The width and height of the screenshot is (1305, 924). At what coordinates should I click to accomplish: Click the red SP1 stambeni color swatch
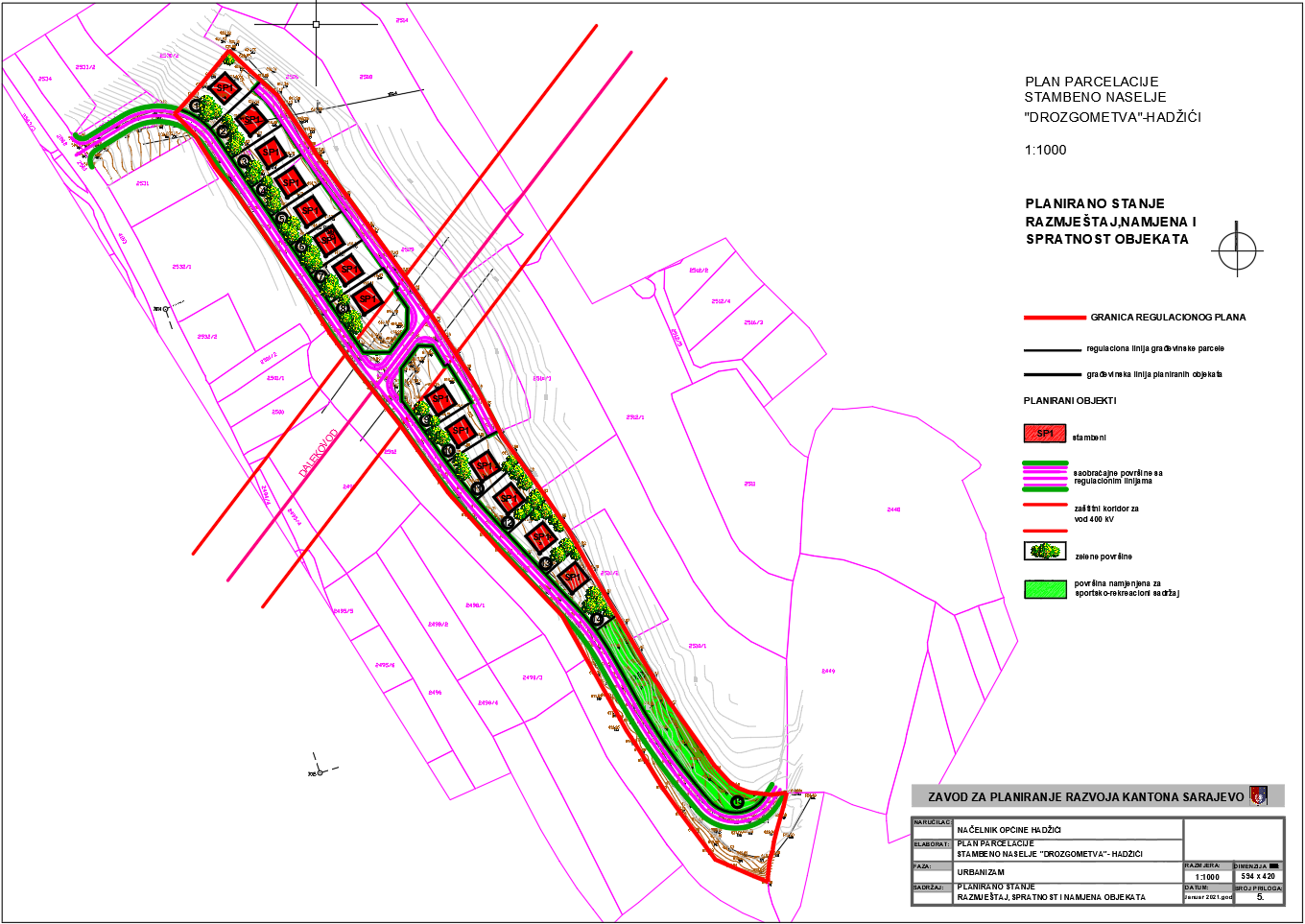[x=1045, y=434]
